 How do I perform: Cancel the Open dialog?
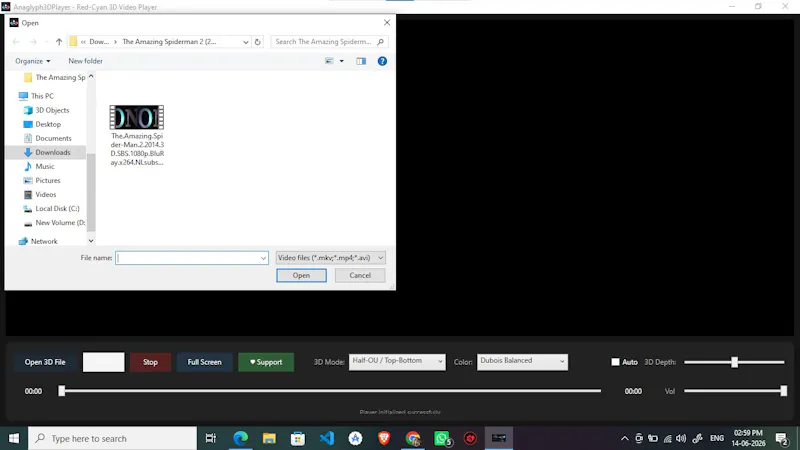pyautogui.click(x=360, y=276)
